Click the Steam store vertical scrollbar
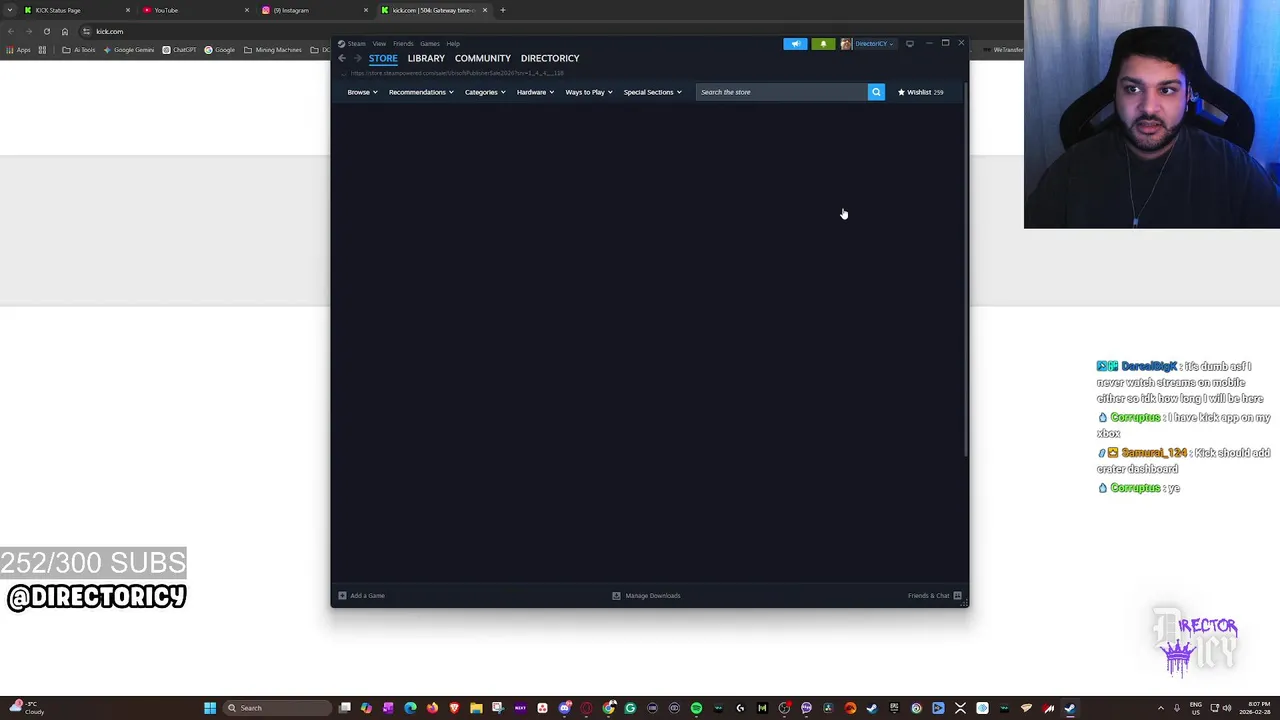Viewport: 1280px width, 720px height. [965, 270]
